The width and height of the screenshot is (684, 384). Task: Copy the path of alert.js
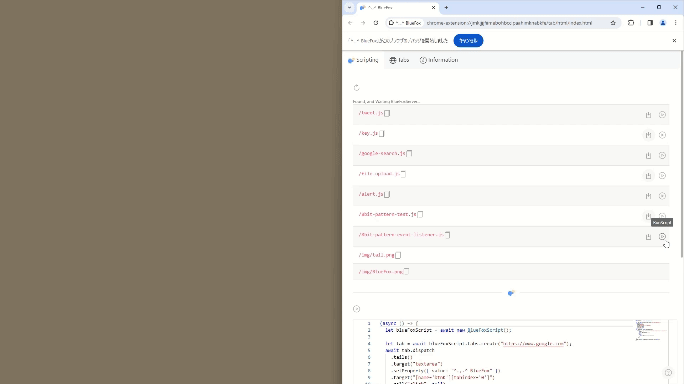pos(387,194)
